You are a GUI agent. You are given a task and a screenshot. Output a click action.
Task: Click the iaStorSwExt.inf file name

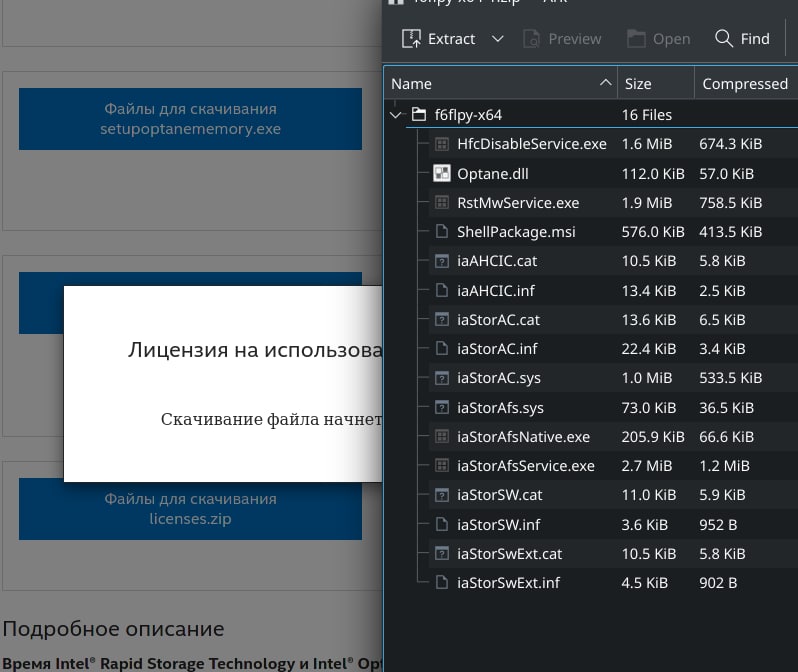[x=508, y=583]
